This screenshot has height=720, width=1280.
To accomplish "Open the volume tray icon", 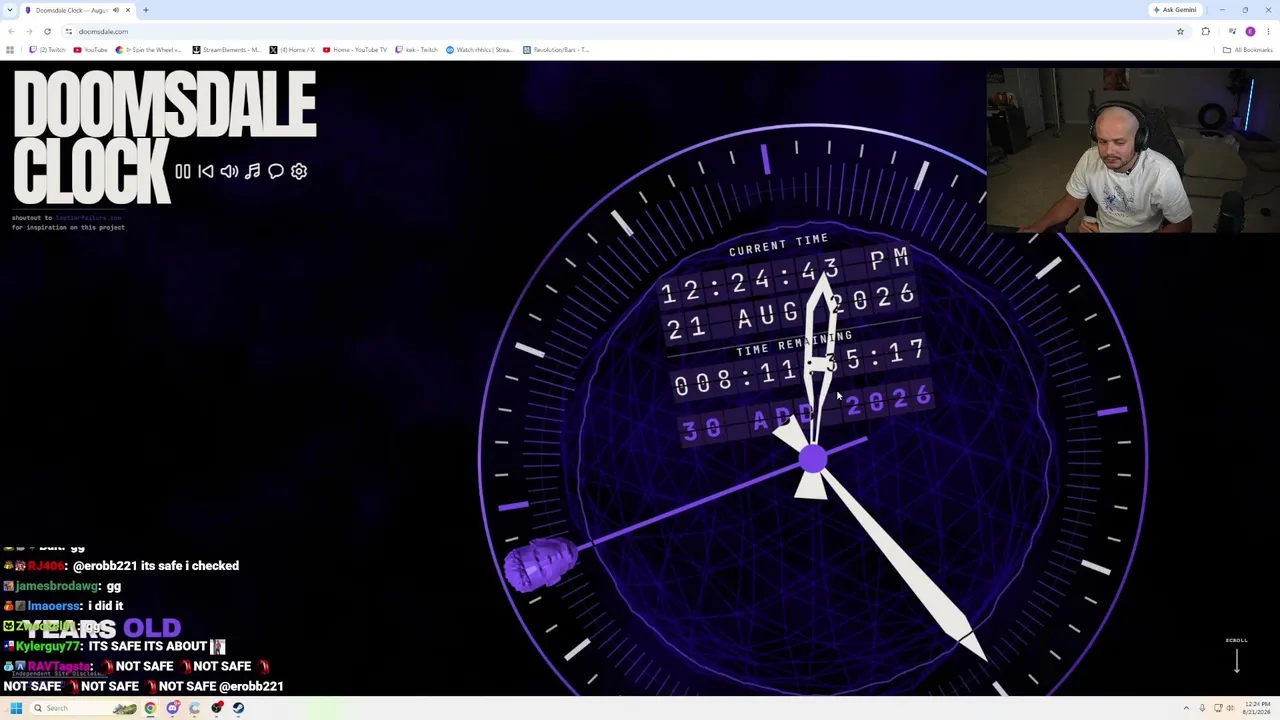I will (1230, 708).
